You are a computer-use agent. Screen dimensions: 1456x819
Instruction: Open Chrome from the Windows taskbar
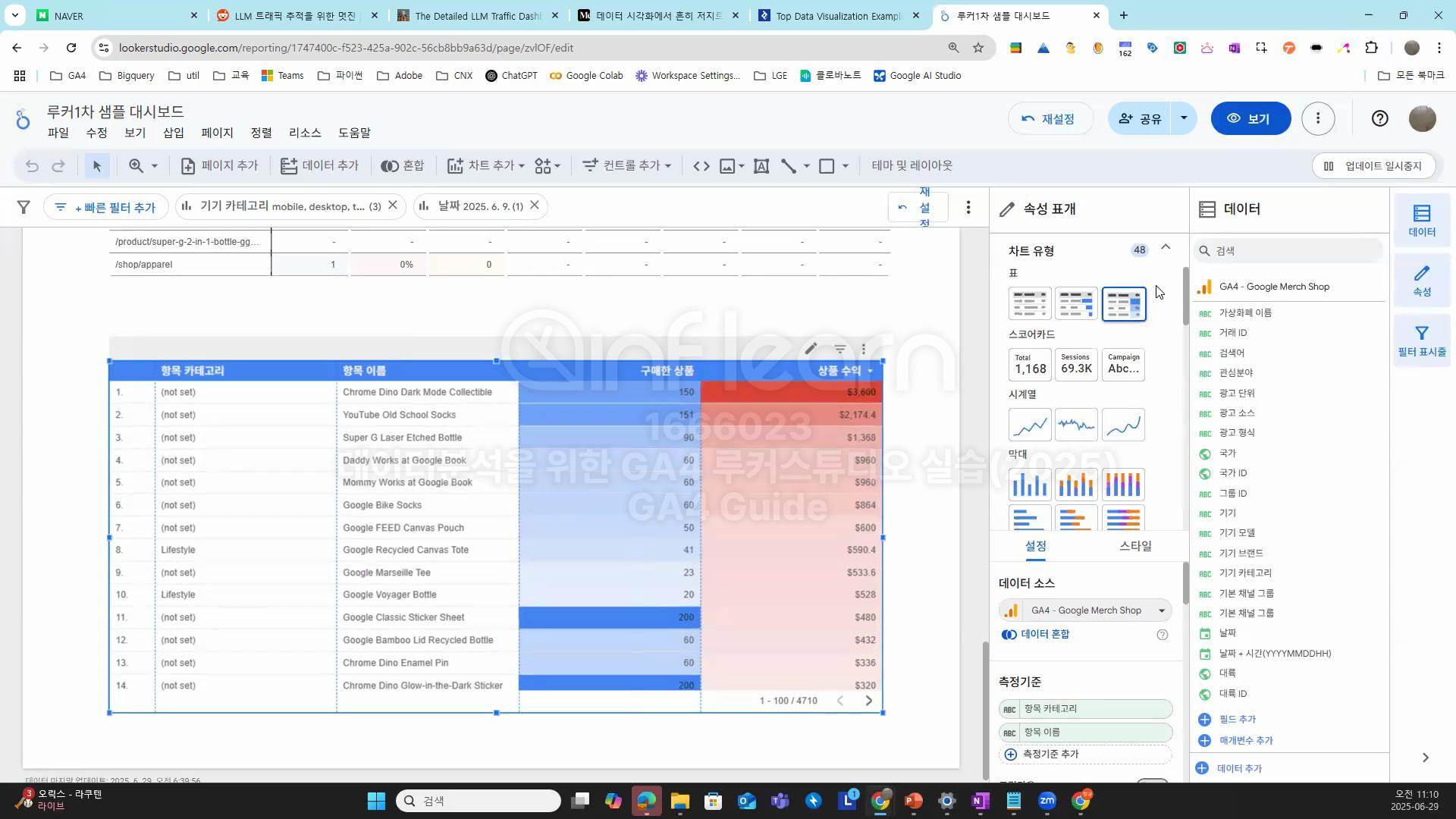[880, 801]
